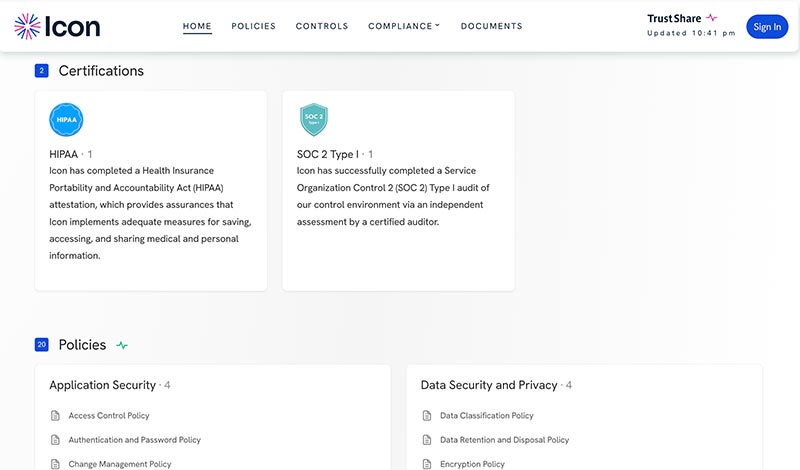Click the Sign In button

coord(767,27)
